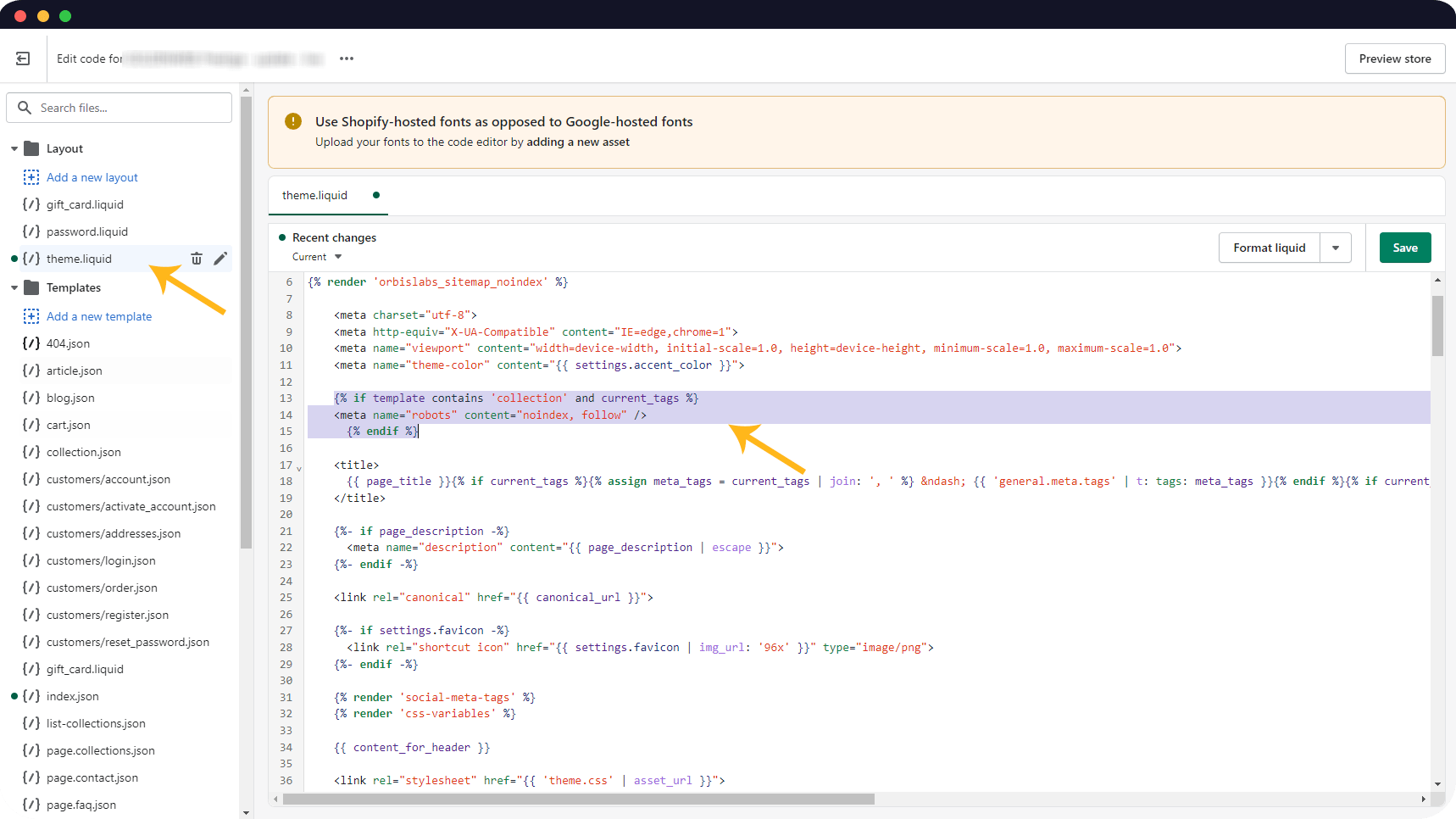Collapse the Templates folder arrow
1456x819 pixels.
click(x=14, y=287)
